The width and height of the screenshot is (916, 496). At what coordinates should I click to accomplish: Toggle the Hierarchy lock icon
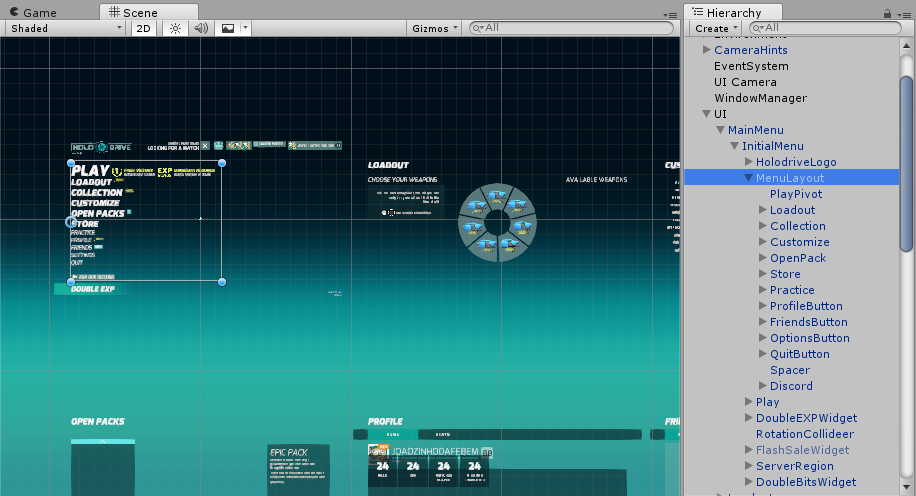point(887,13)
